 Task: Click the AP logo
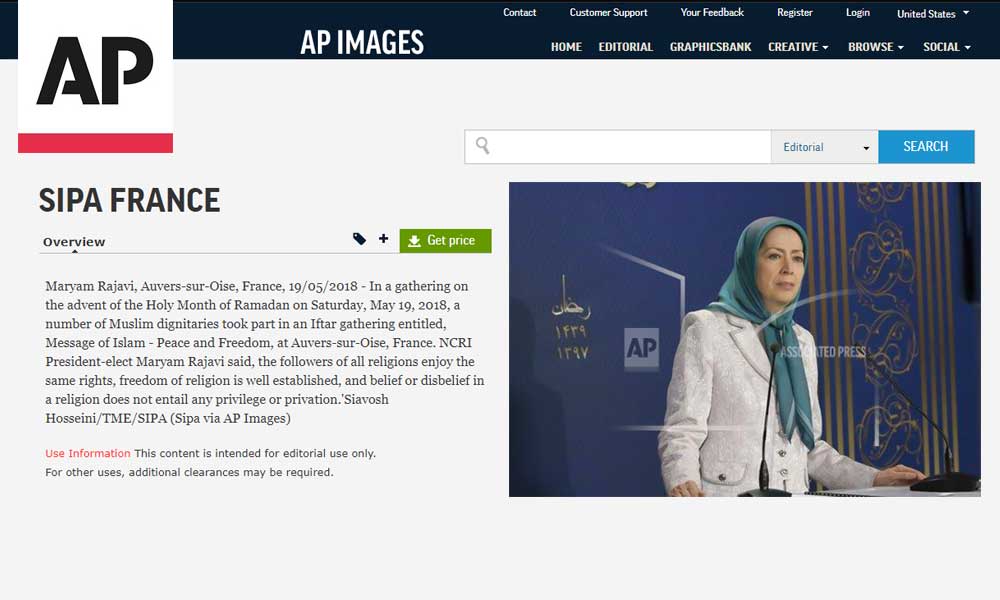coord(95,76)
